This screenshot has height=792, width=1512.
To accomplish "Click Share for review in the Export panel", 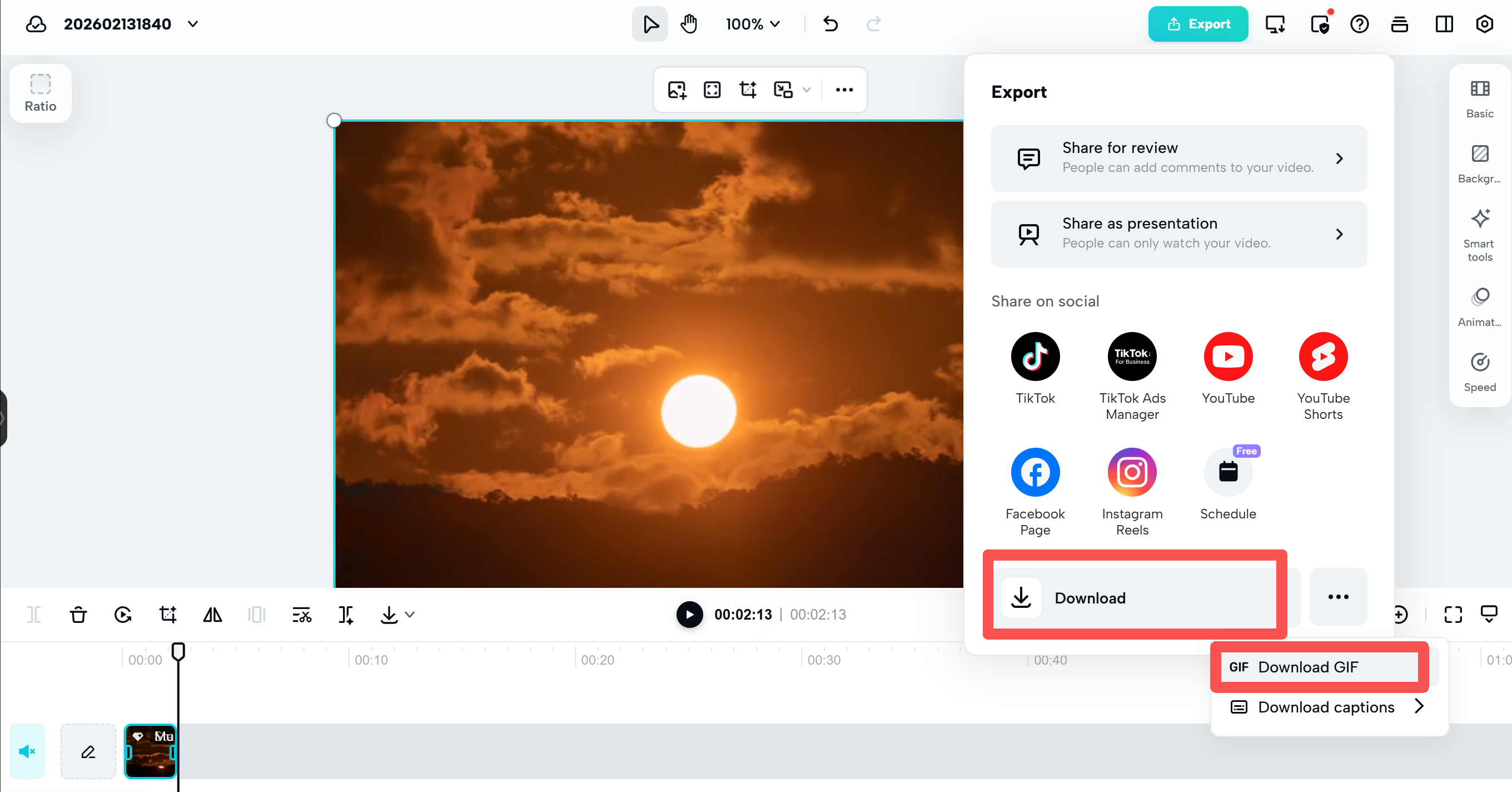I will 1178,158.
